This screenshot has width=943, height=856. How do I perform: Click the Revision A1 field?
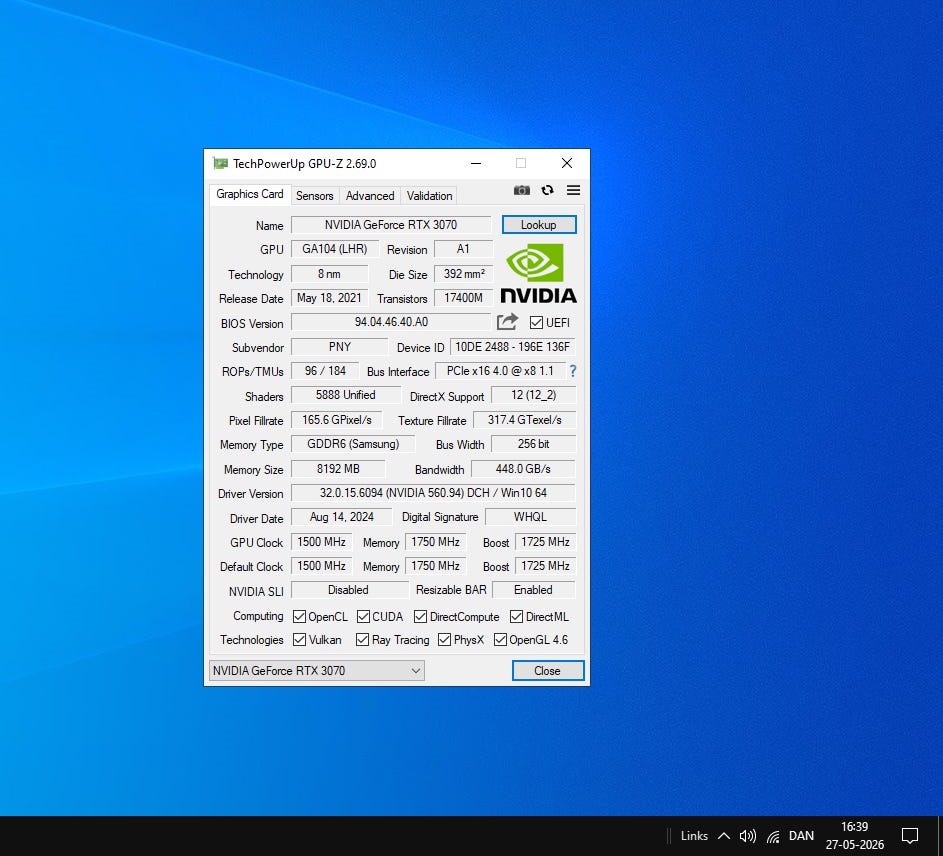[464, 249]
